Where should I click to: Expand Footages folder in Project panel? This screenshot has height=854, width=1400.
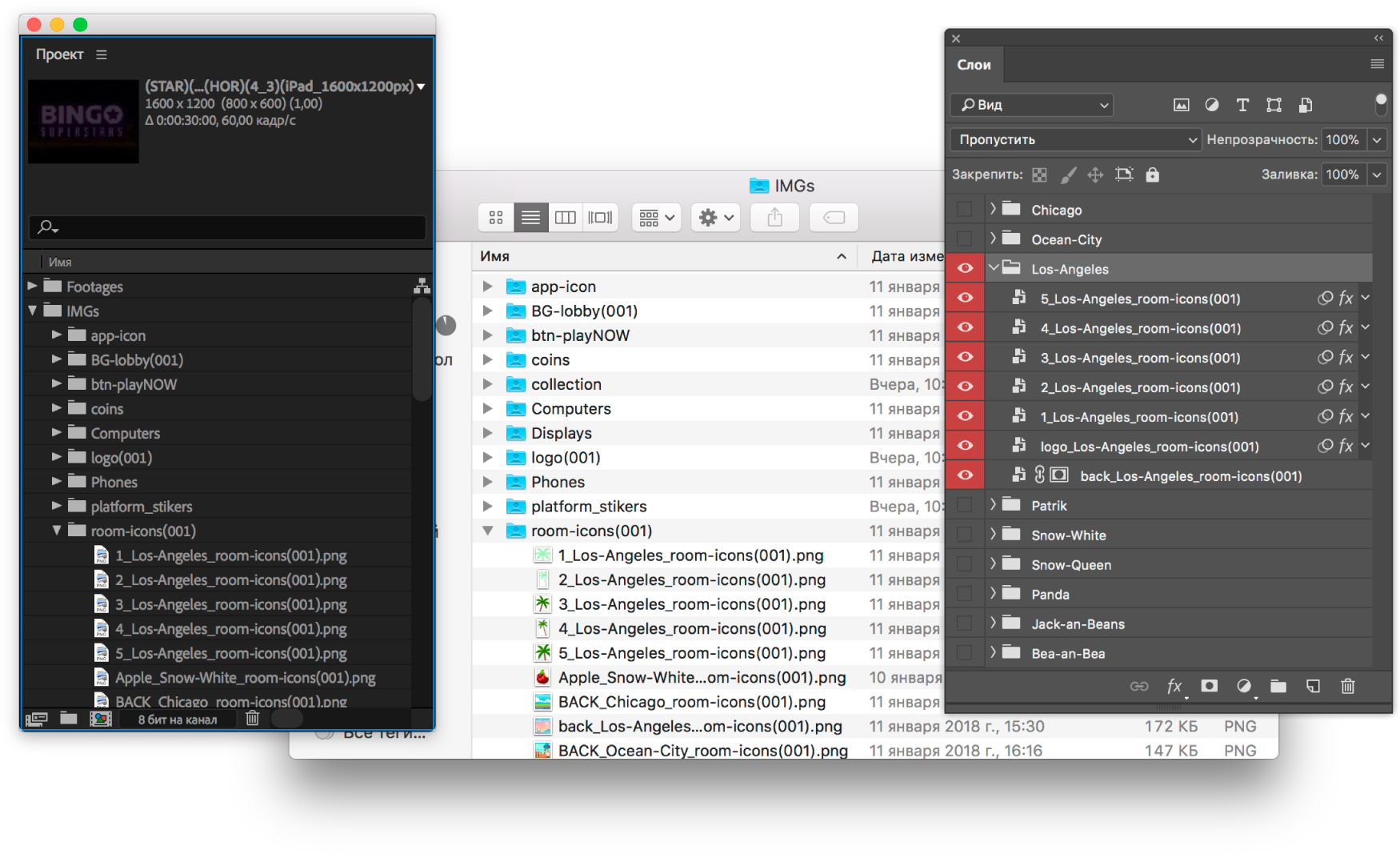32,286
